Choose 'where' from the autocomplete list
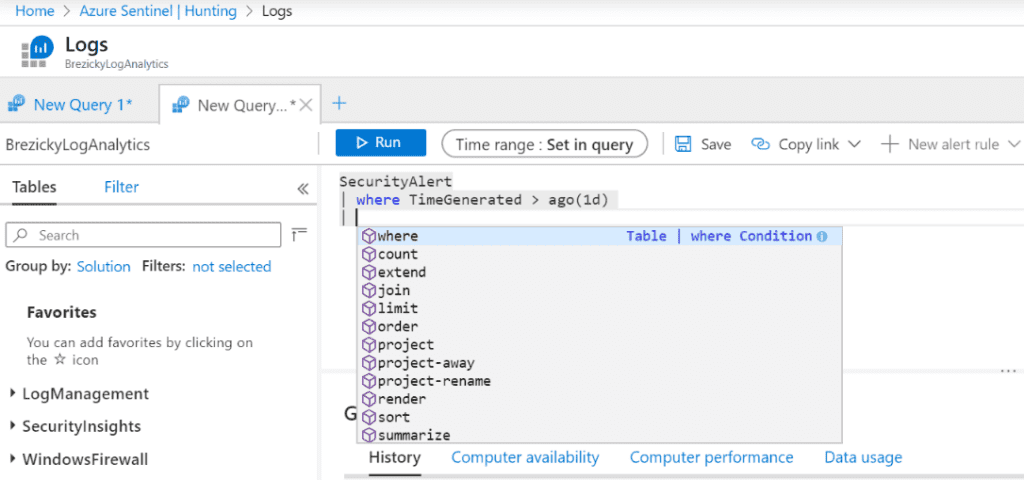Image resolution: width=1024 pixels, height=480 pixels. pos(600,236)
